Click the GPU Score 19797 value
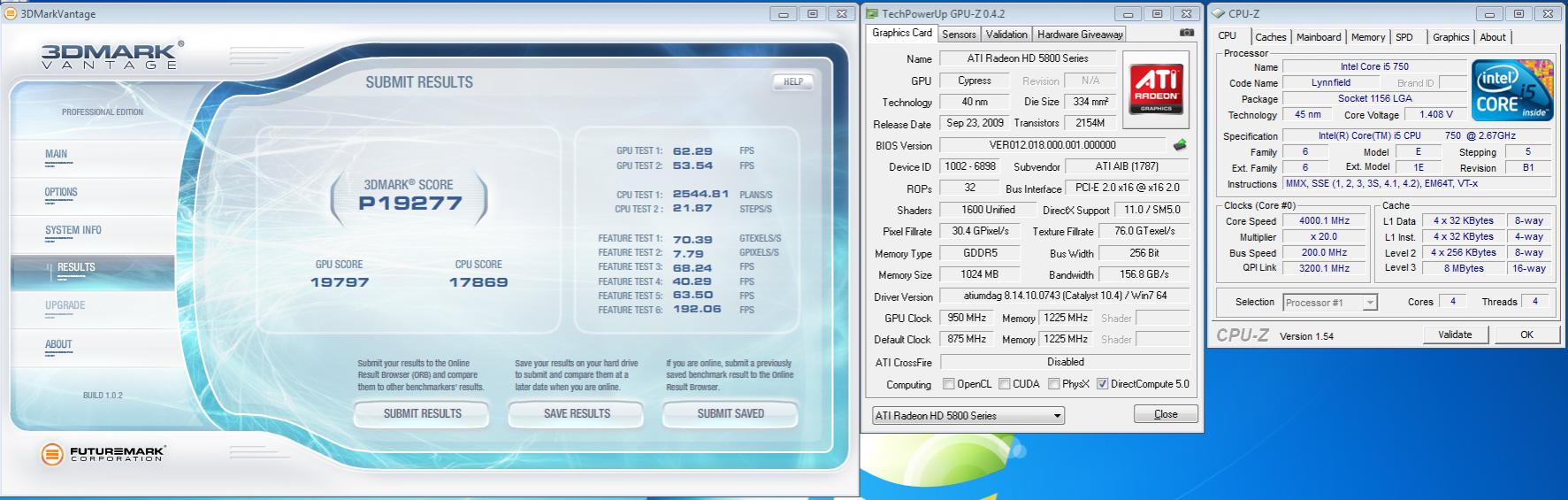 coord(340,282)
